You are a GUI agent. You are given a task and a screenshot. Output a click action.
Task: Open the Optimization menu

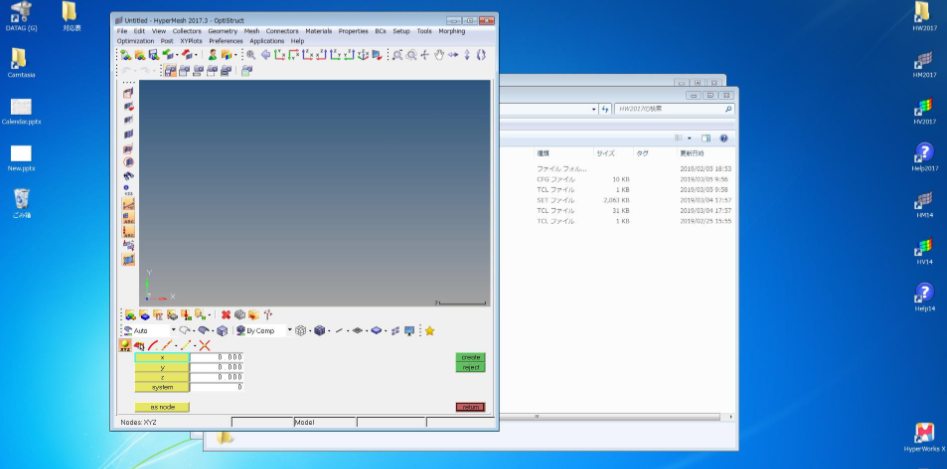click(135, 41)
